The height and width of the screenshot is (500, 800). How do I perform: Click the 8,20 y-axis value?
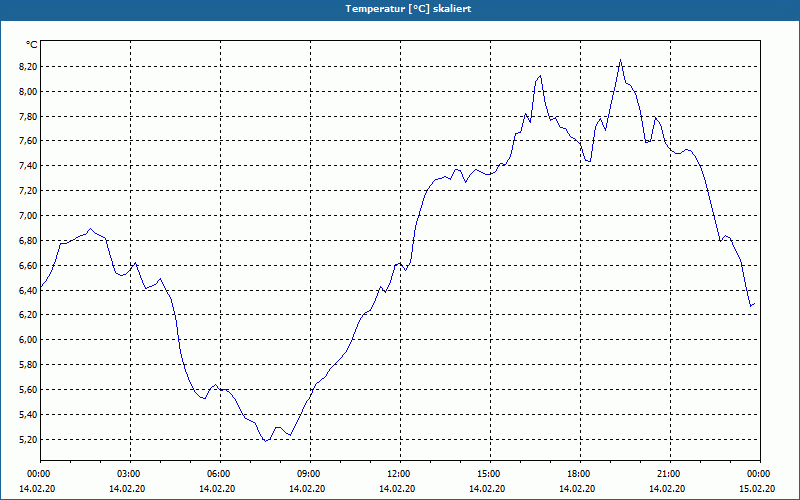pos(29,67)
